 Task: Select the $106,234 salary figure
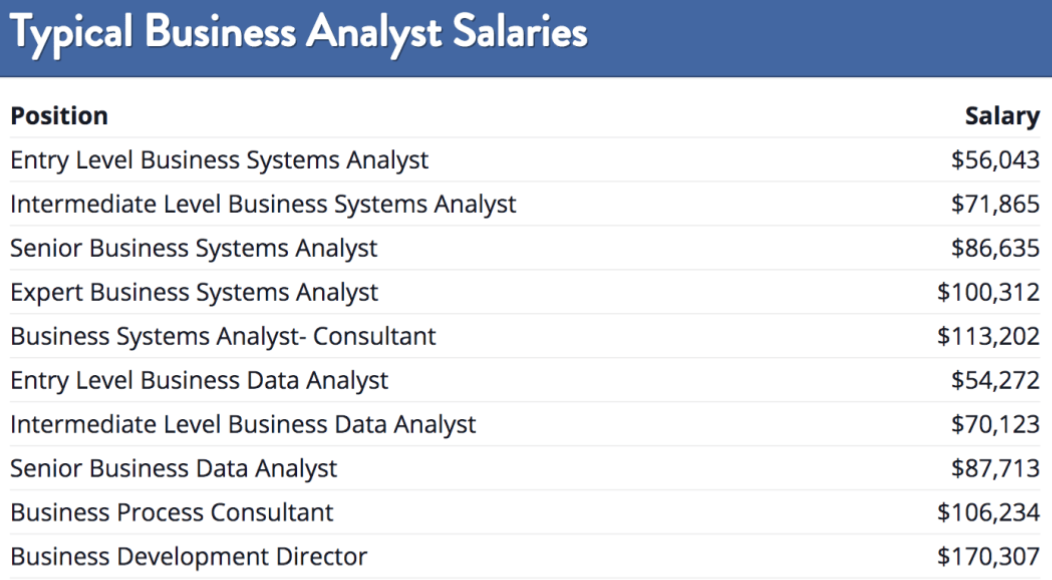point(989,513)
